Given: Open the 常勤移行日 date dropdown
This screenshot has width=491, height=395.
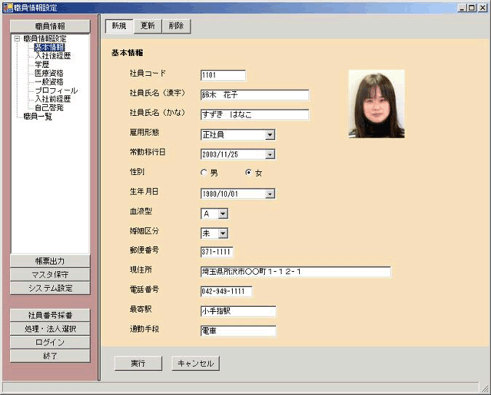Looking at the screenshot, I should pyautogui.click(x=270, y=154).
